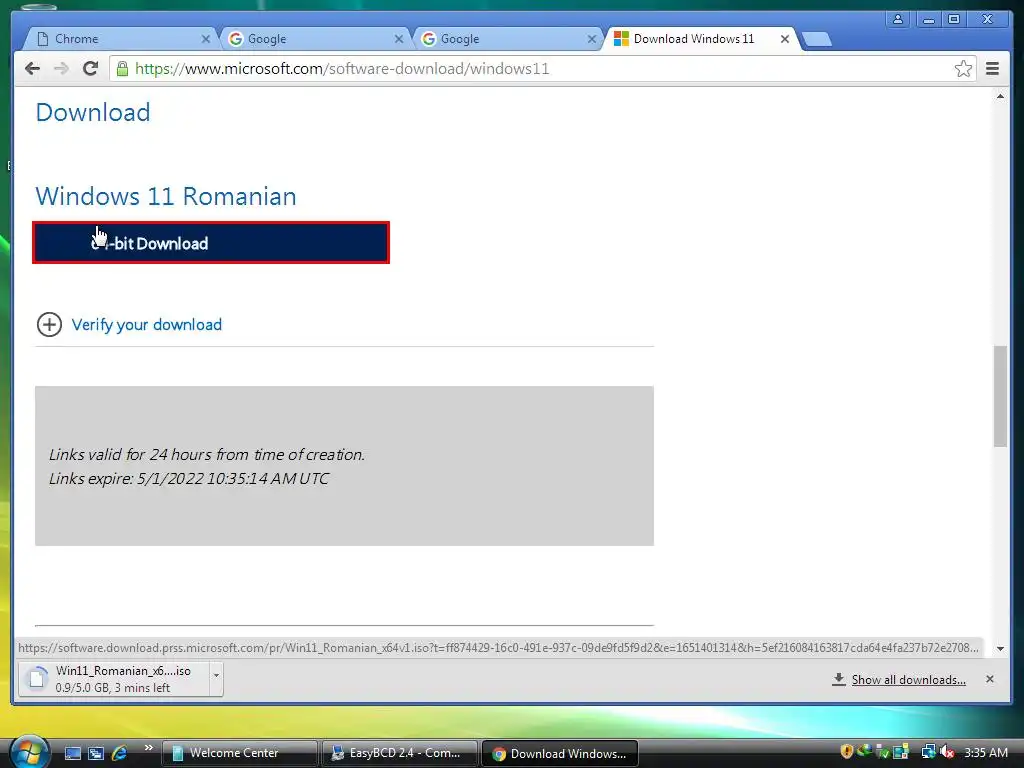The image size is (1024, 768).
Task: Click the security shield tray icon
Action: point(846,752)
